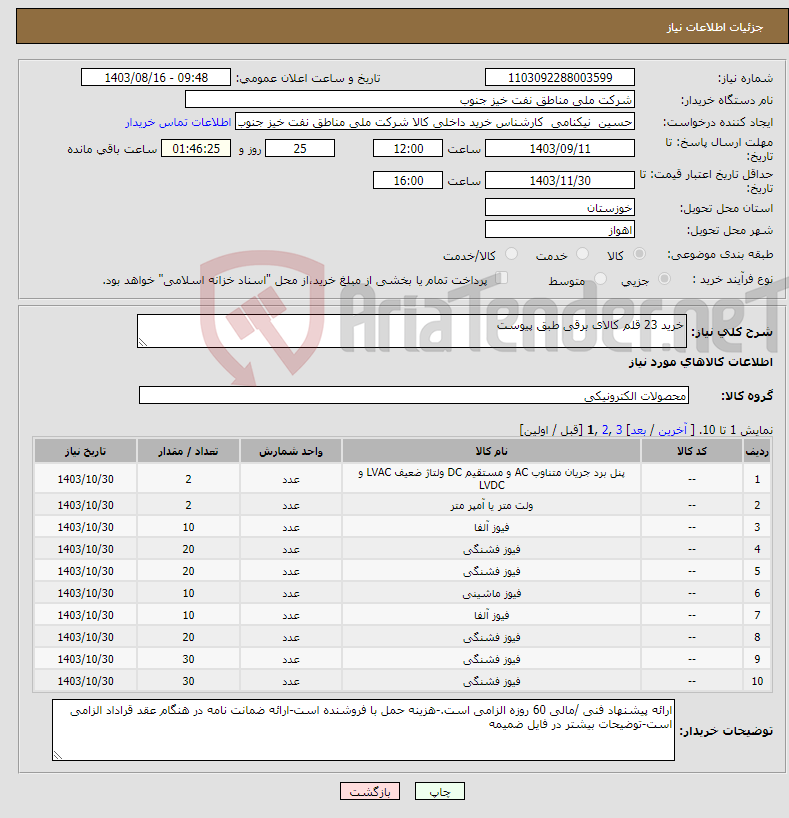Select row 4 item فیوز فشنگی

click(x=491, y=549)
